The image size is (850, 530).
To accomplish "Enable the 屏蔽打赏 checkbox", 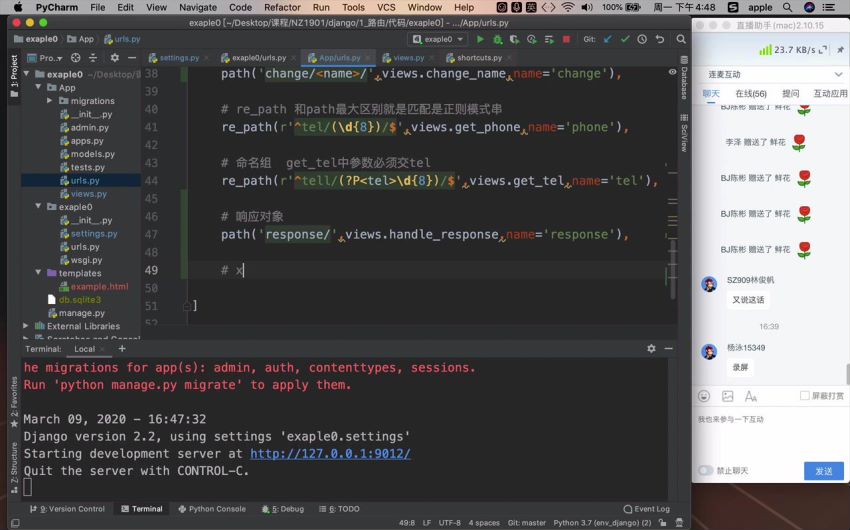I will click(x=805, y=396).
